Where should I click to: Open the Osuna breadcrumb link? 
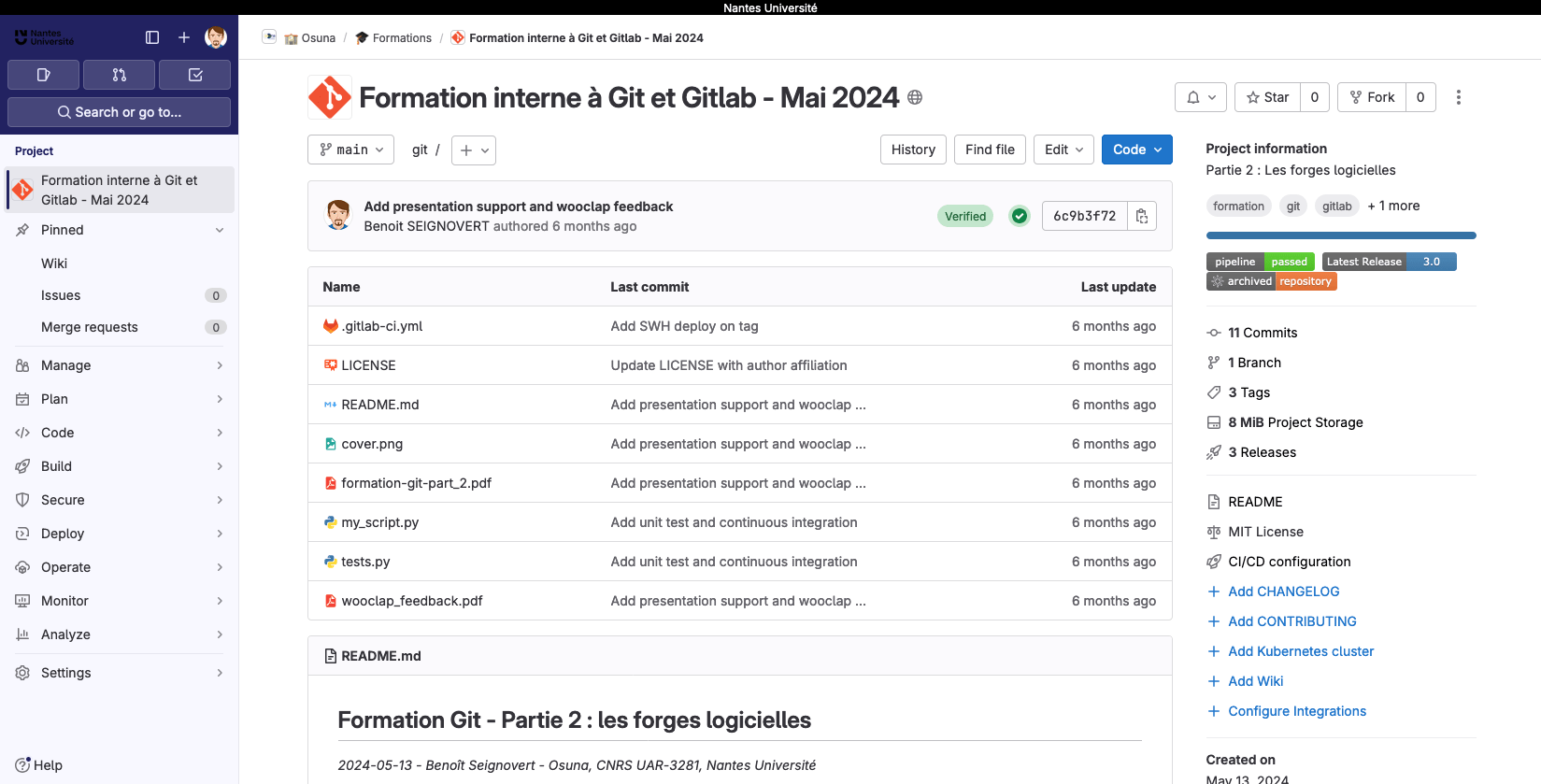pos(310,38)
